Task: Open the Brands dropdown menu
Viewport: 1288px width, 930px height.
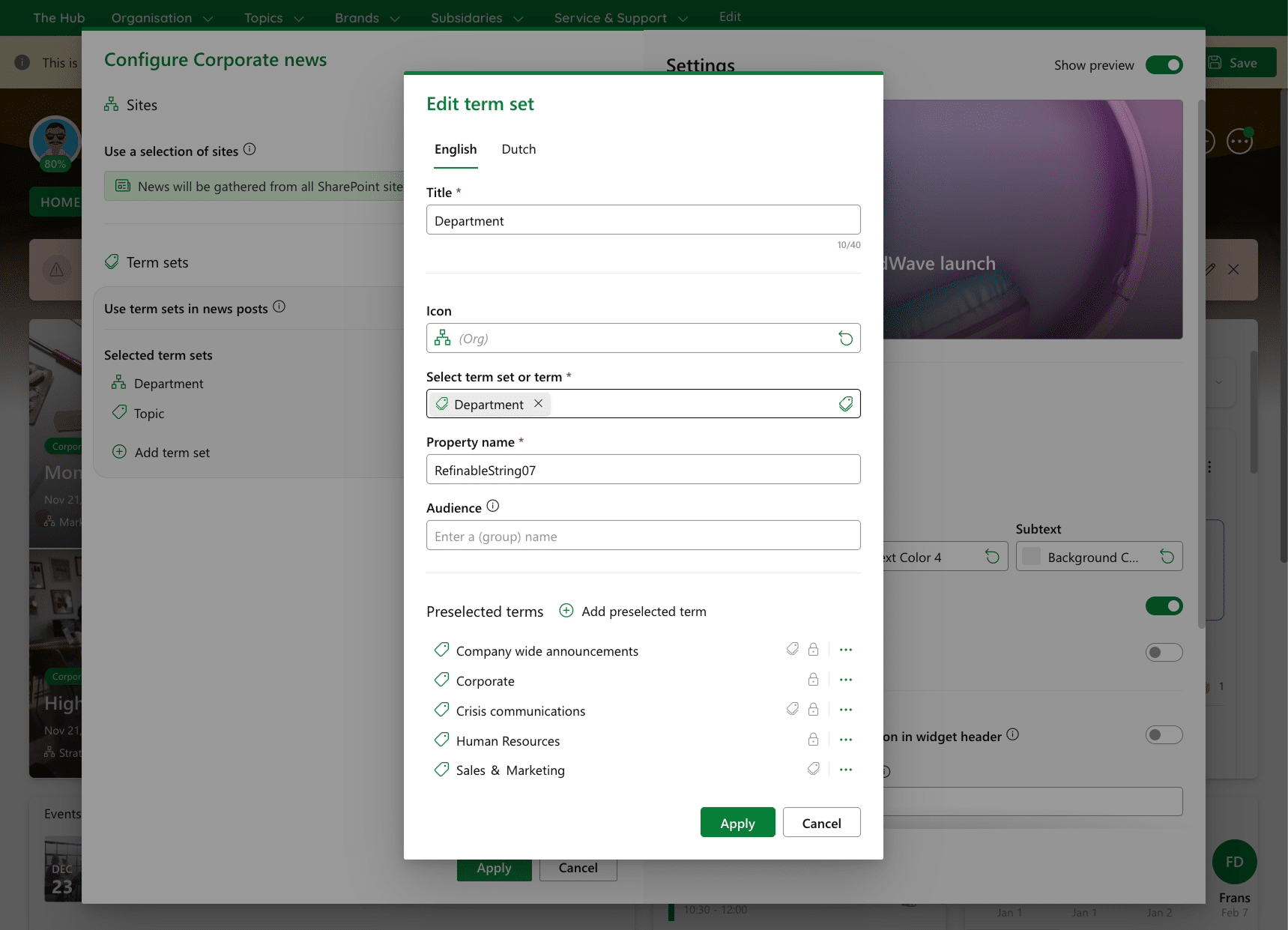Action: pyautogui.click(x=367, y=18)
